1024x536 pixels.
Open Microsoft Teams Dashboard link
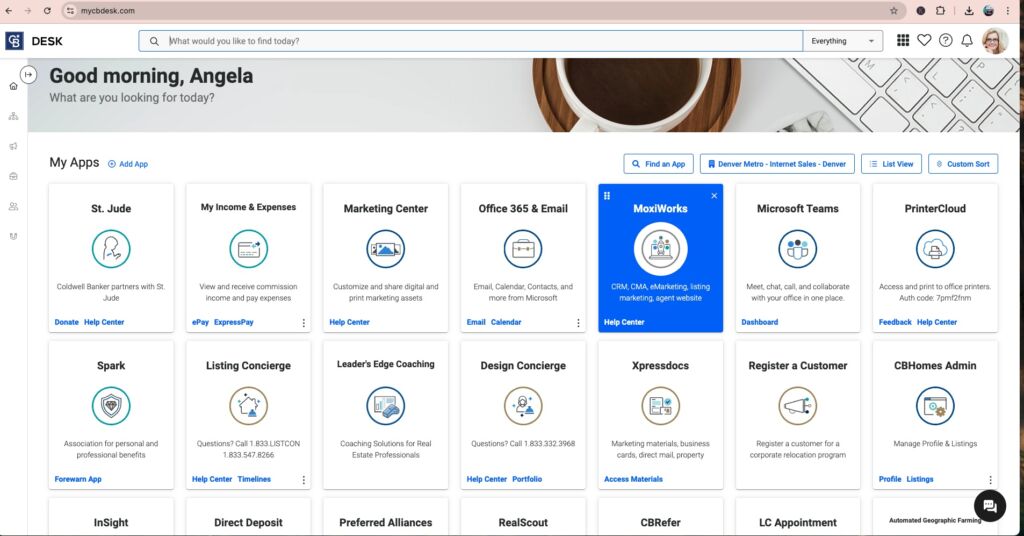pyautogui.click(x=760, y=322)
